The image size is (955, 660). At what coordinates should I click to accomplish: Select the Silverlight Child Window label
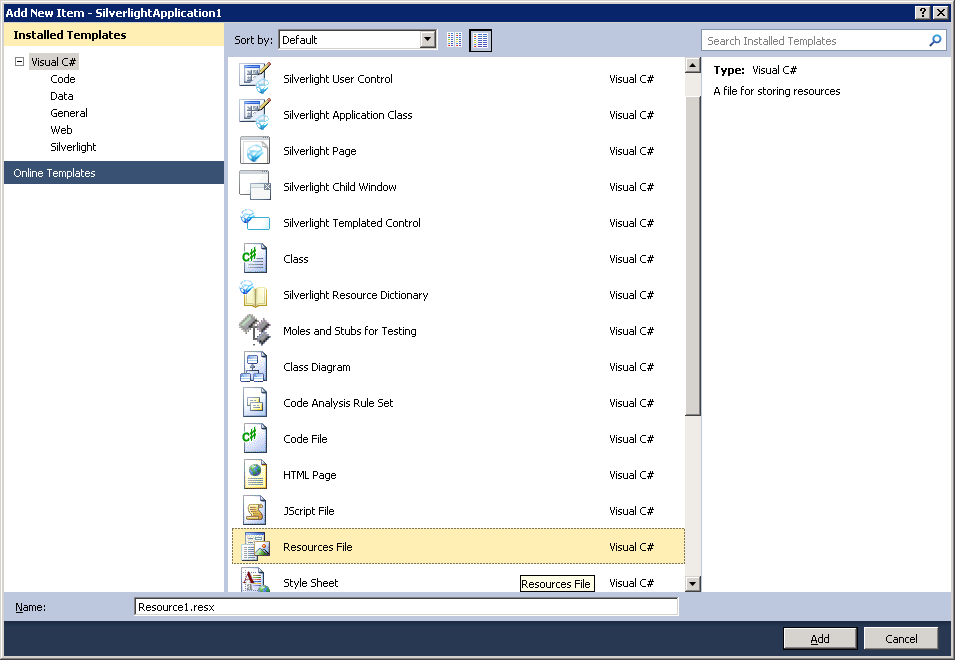(x=340, y=187)
